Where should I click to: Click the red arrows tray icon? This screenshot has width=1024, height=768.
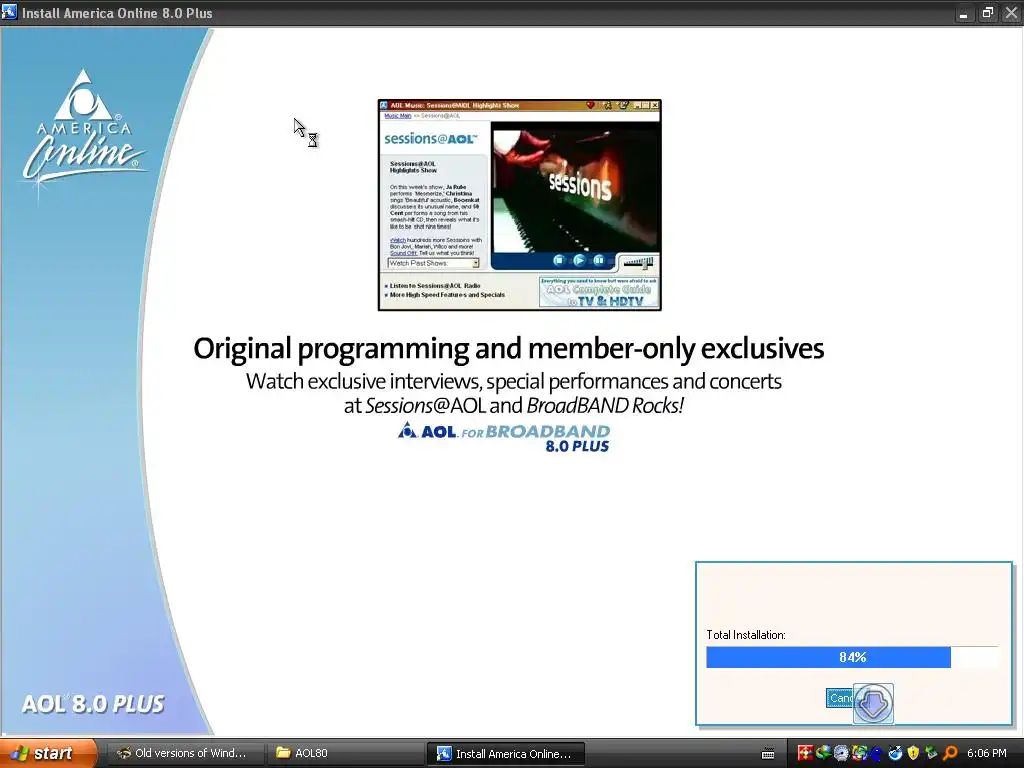pos(805,753)
